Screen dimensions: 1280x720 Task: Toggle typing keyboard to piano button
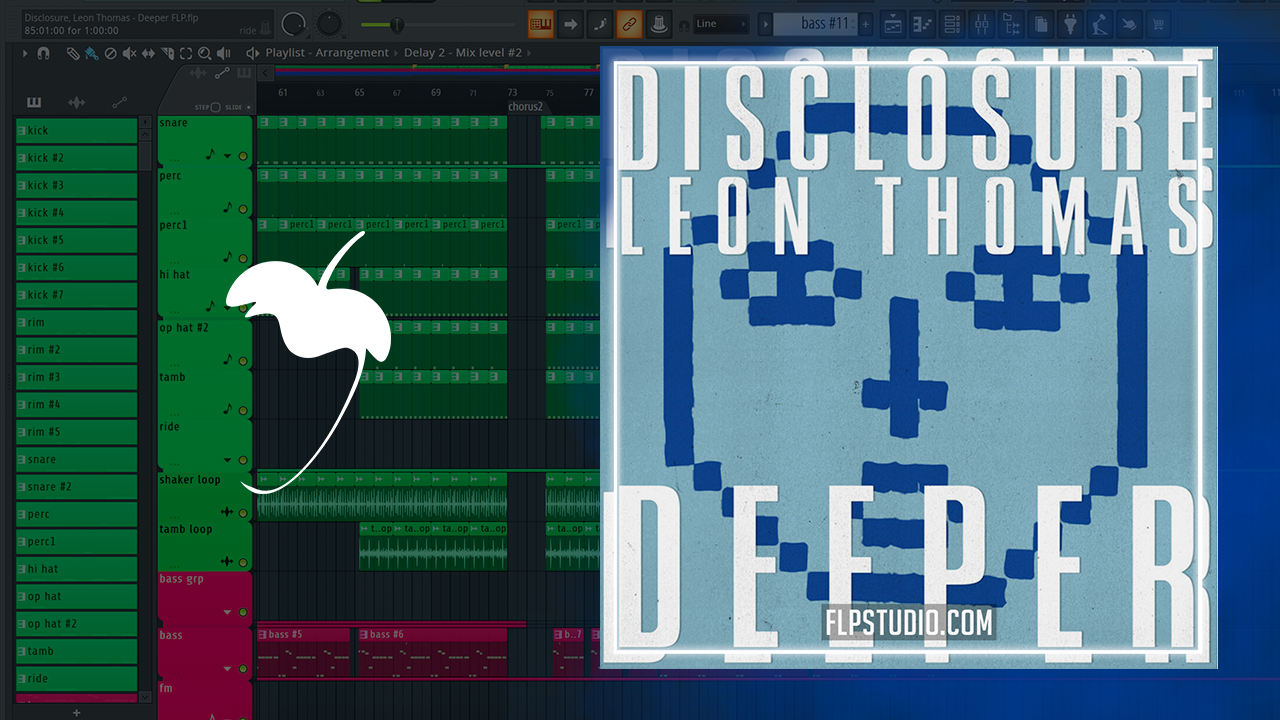[x=541, y=23]
